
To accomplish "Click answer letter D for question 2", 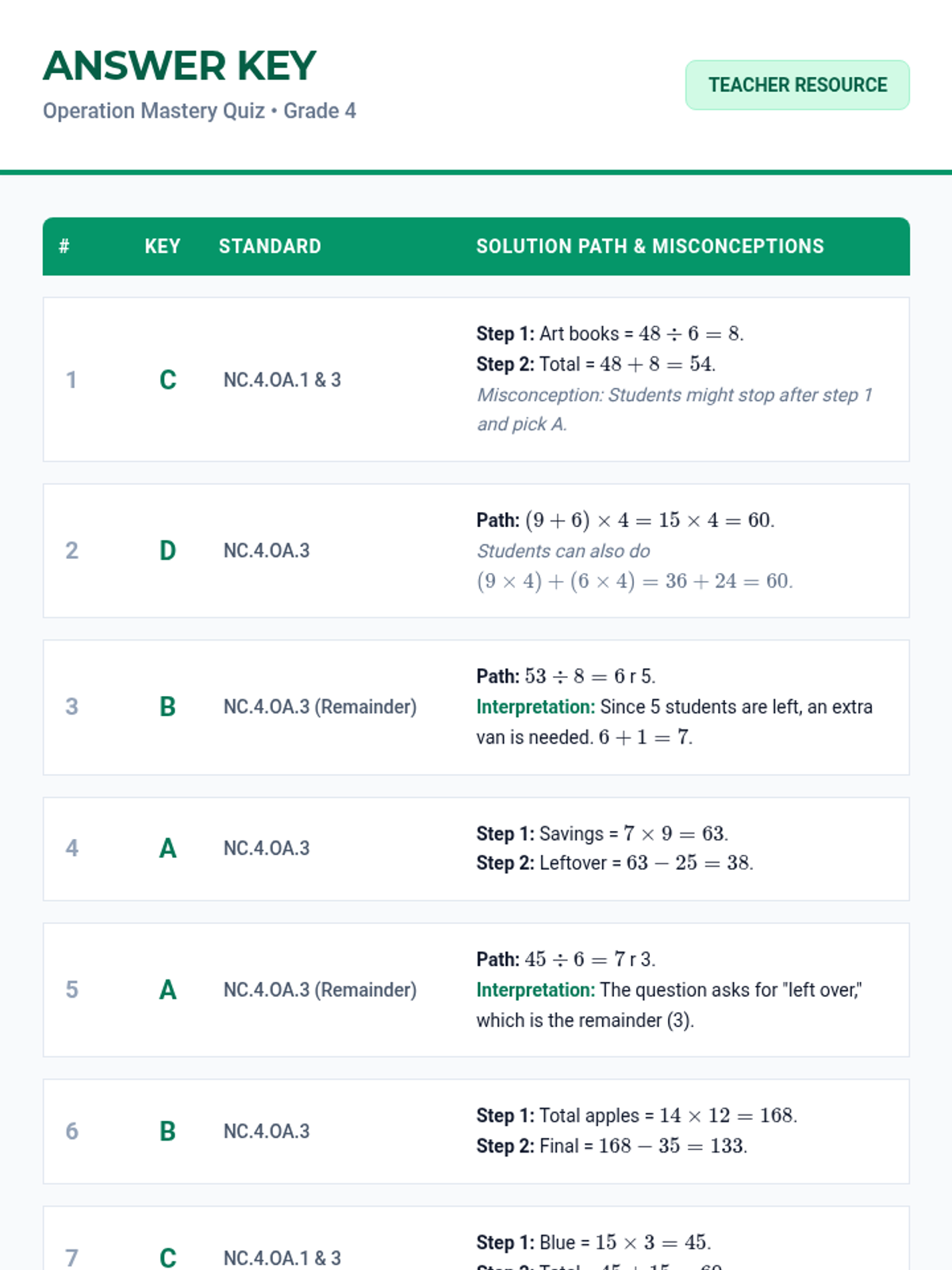I will 167,551.
